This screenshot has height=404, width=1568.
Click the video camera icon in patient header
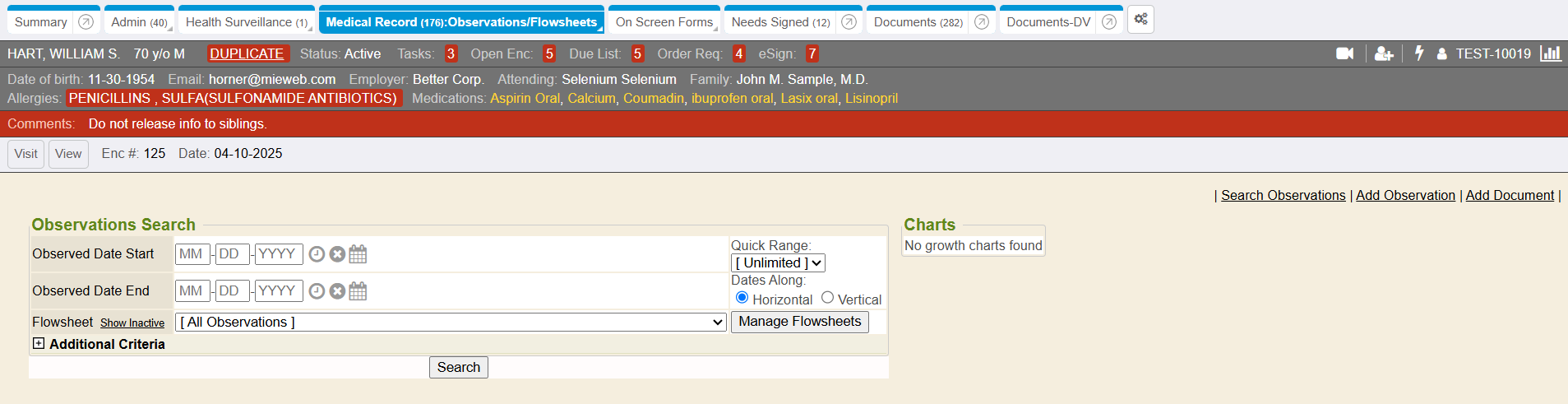coord(1344,53)
